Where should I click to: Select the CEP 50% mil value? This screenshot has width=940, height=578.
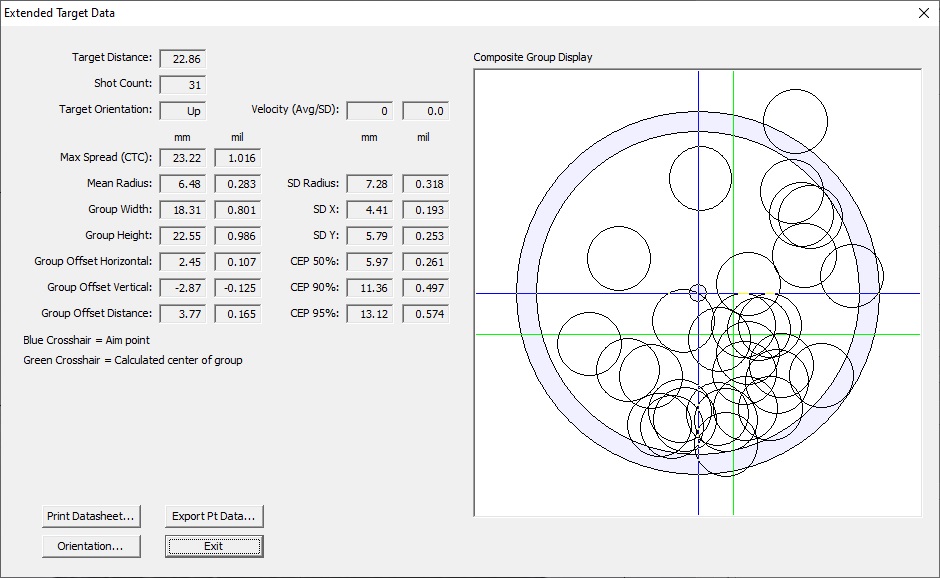(x=426, y=262)
